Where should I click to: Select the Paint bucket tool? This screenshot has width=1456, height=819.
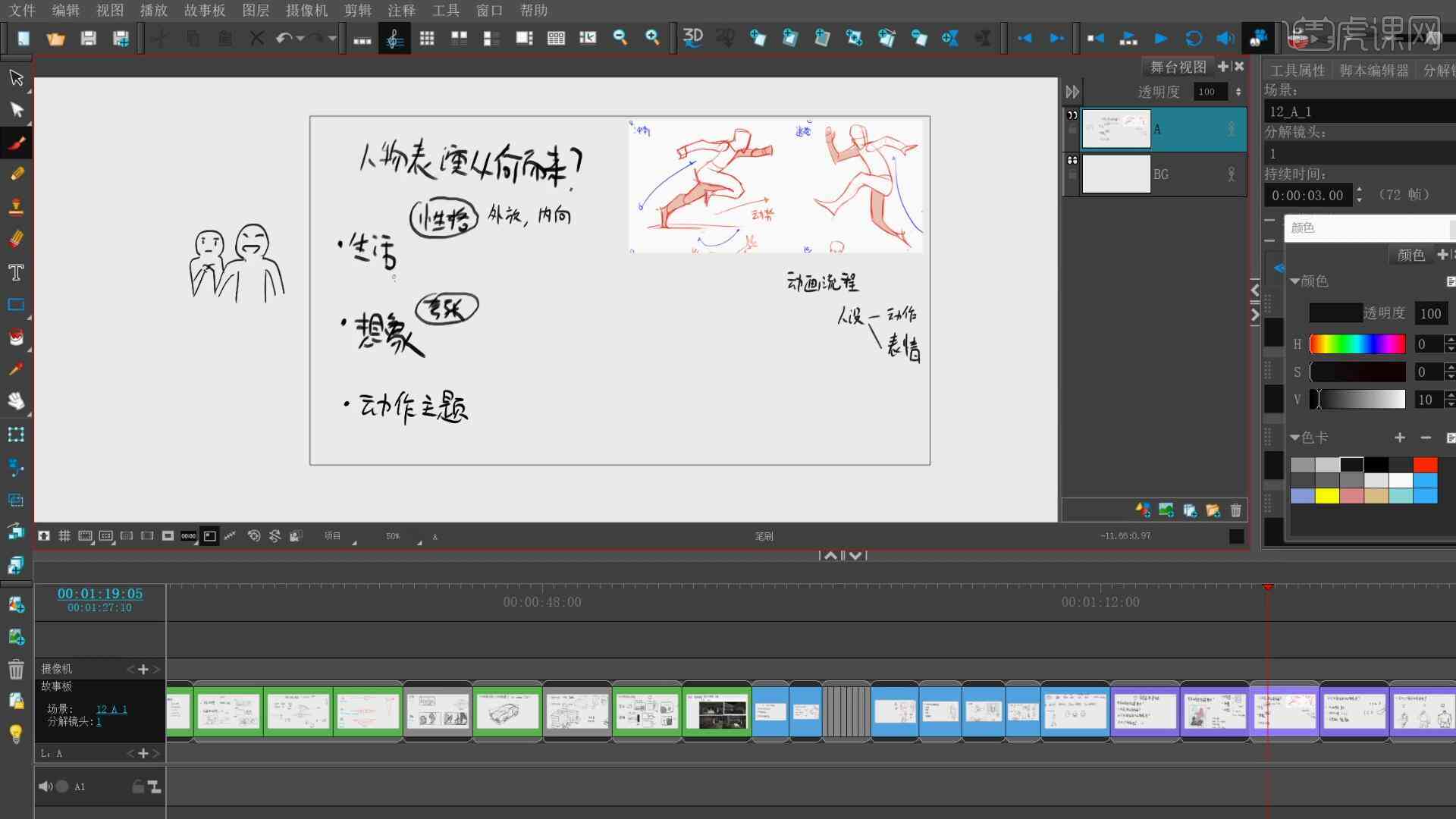tap(16, 337)
